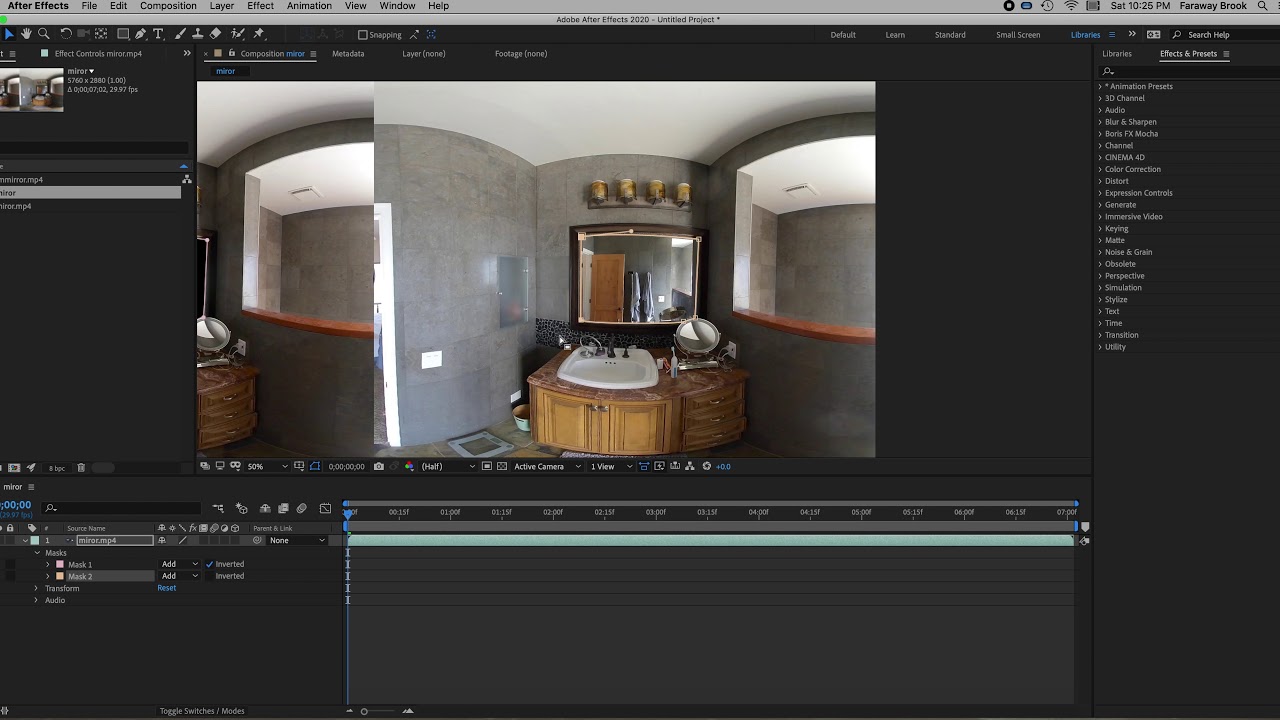Viewport: 1280px width, 720px height.
Task: Switch to the Learn workspace
Action: (895, 35)
